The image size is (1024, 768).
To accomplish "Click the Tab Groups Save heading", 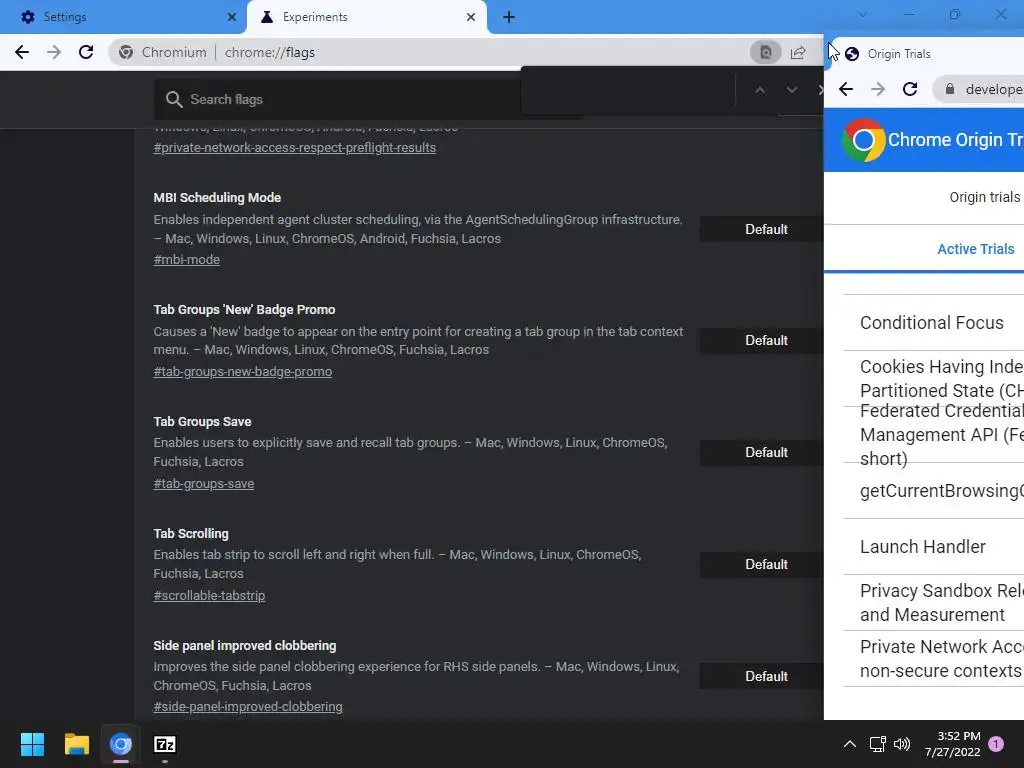I will [x=202, y=422].
